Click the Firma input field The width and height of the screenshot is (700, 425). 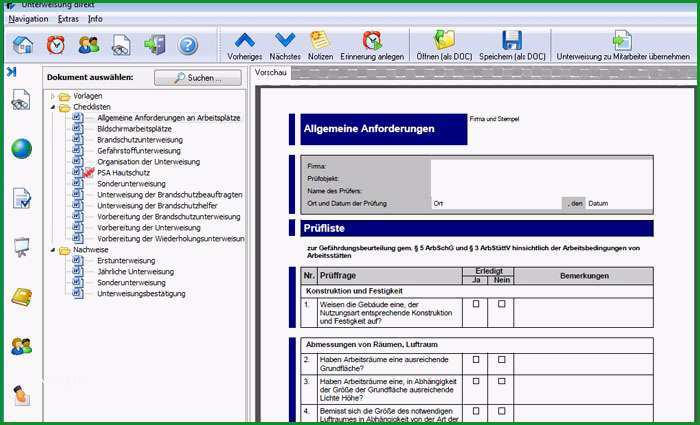[x=542, y=166]
